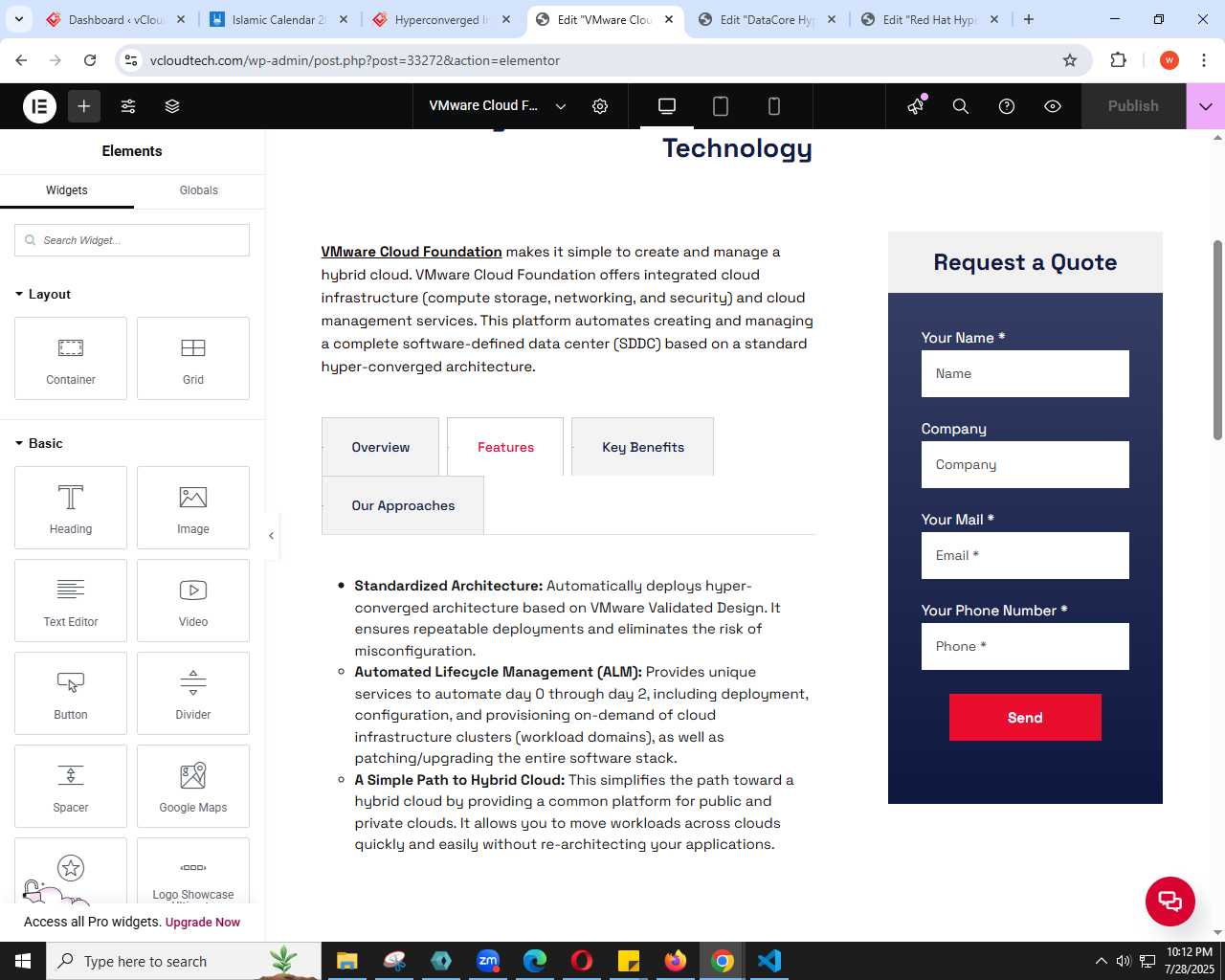Viewport: 1225px width, 980px height.
Task: Click the Publish button
Action: (1133, 106)
